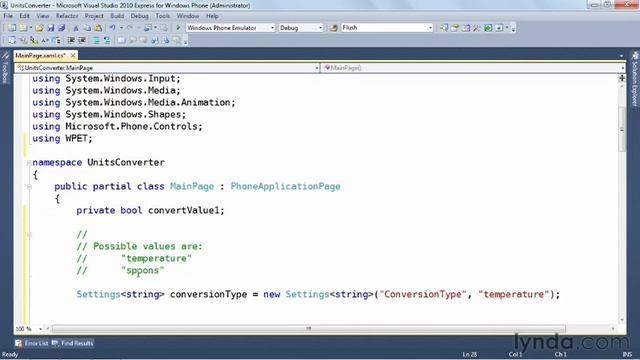Open the undo history dropdown arrow

click(x=121, y=28)
